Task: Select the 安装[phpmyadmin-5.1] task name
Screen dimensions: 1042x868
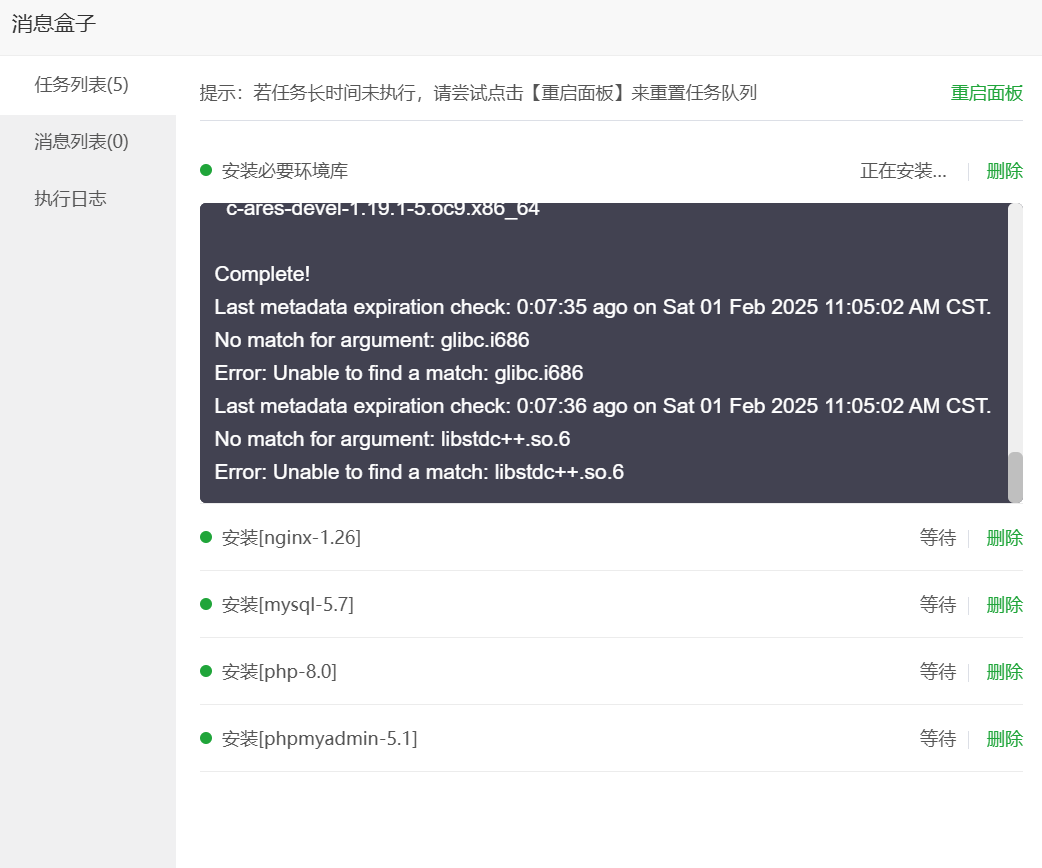Action: [x=320, y=739]
